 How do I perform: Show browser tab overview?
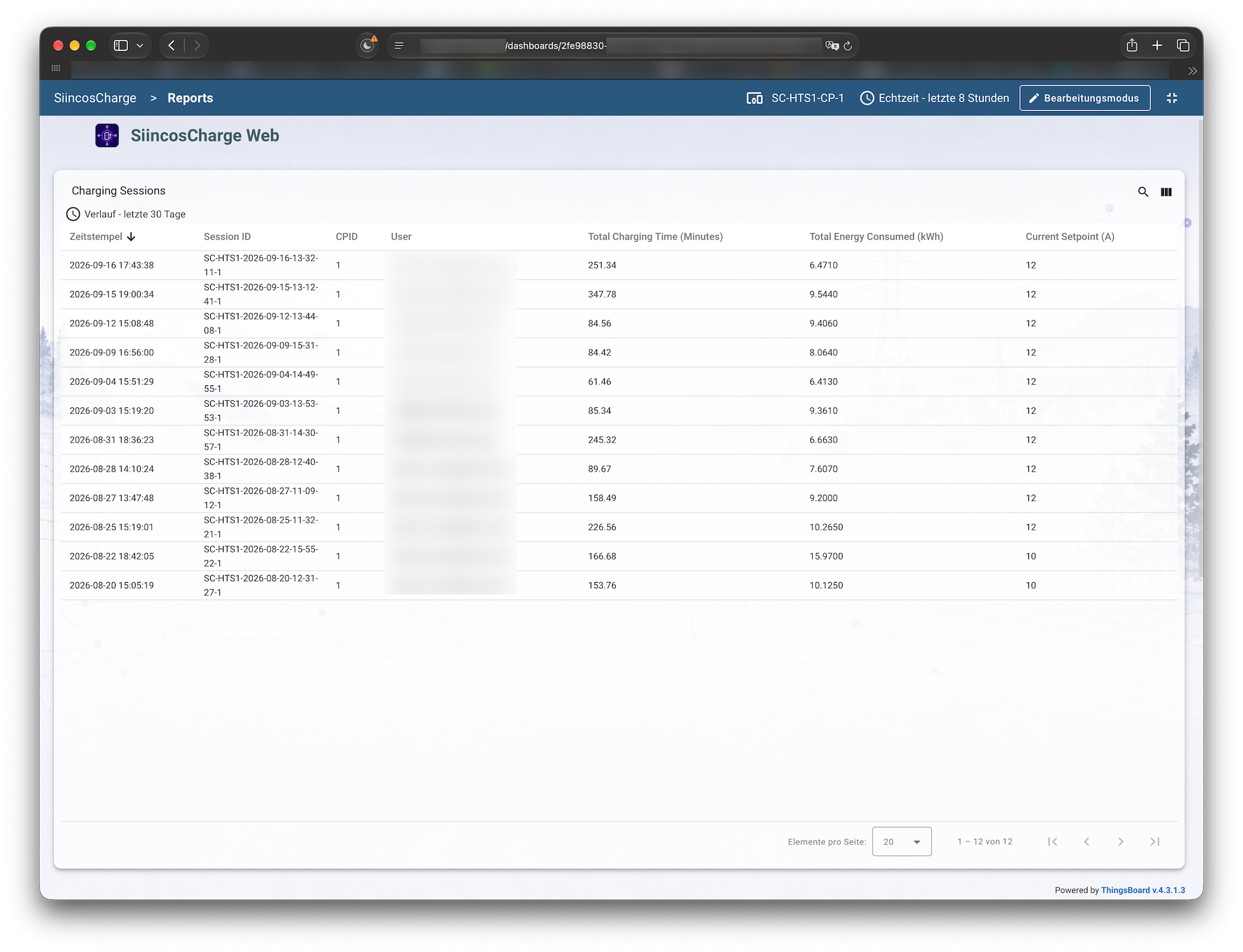pyautogui.click(x=1183, y=45)
